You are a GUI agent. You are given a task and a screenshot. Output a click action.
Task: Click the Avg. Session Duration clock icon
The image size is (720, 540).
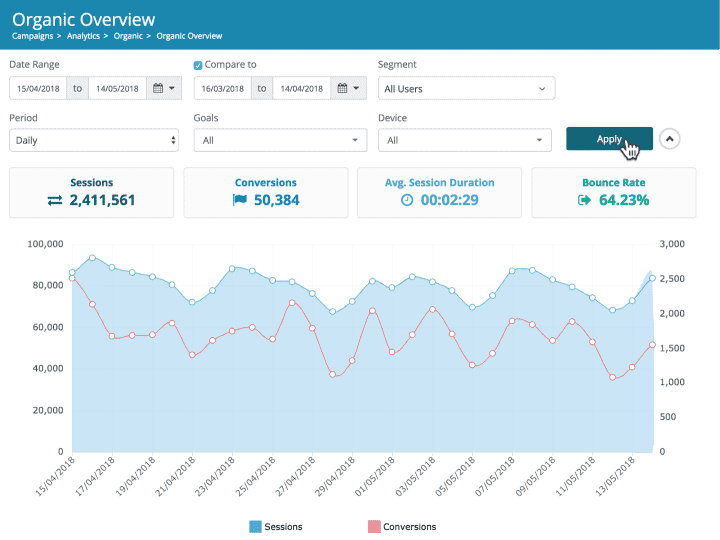click(x=407, y=200)
